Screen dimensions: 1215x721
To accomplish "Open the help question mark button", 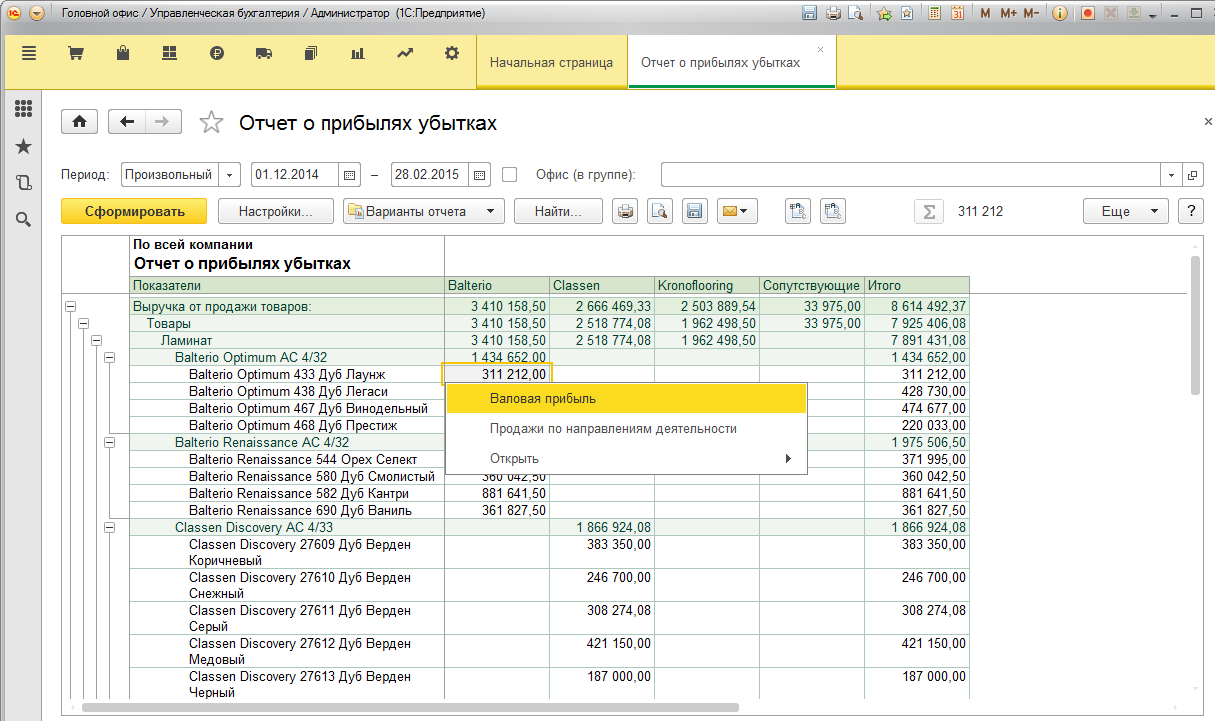I will coord(1190,211).
